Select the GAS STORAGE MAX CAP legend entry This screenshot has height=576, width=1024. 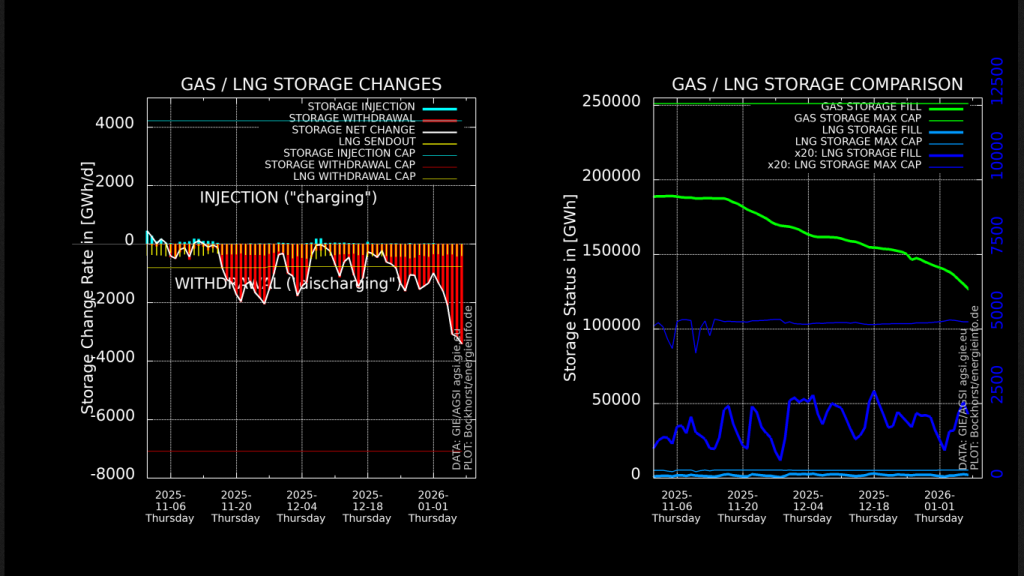pyautogui.click(x=857, y=118)
